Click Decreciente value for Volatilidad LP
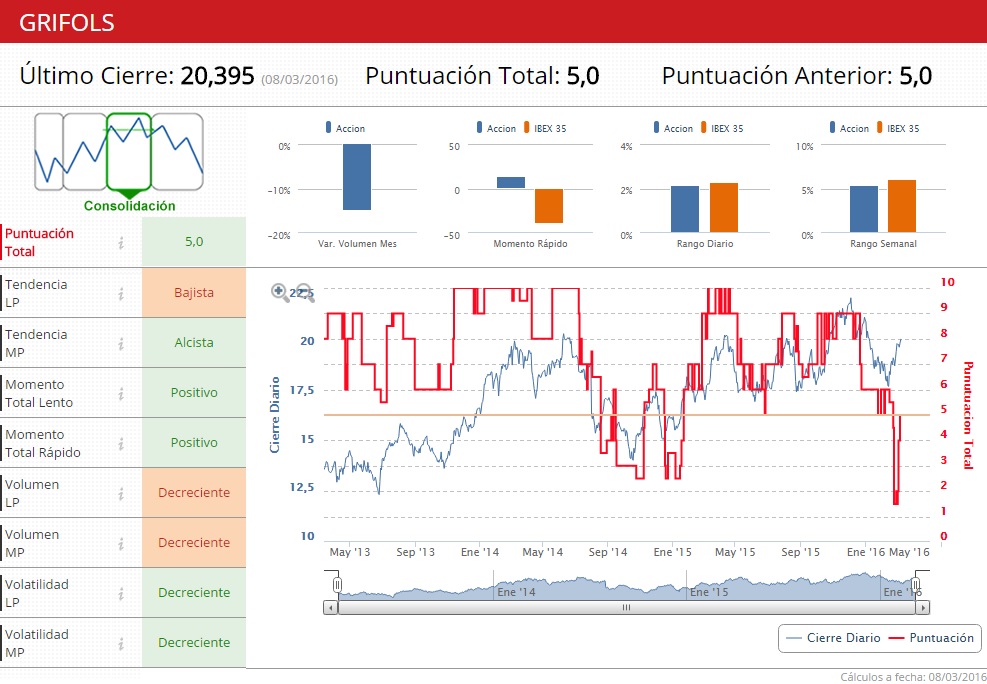This screenshot has width=987, height=684. (194, 593)
